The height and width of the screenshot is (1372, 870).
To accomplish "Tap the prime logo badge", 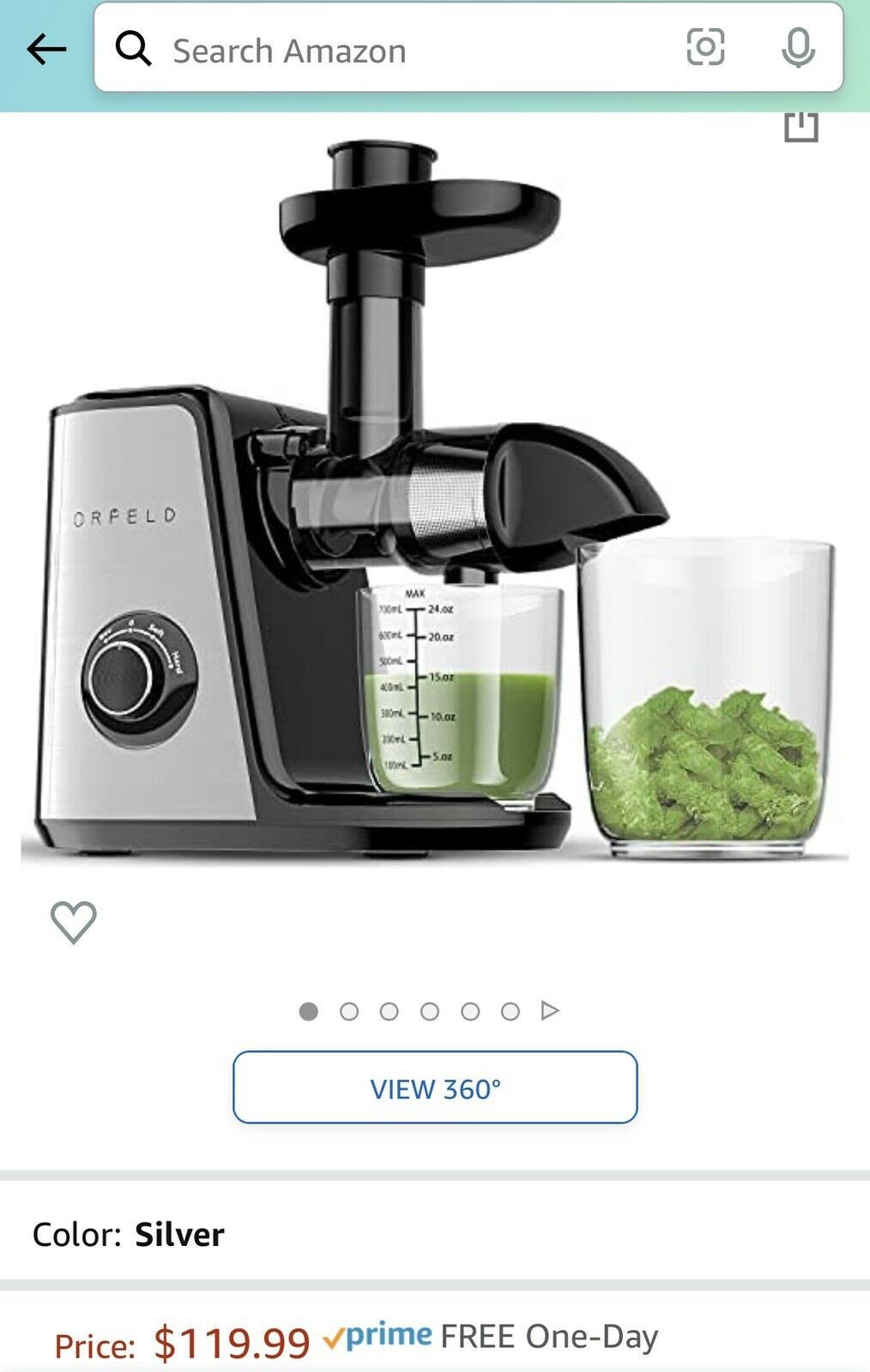I will 378,1336.
